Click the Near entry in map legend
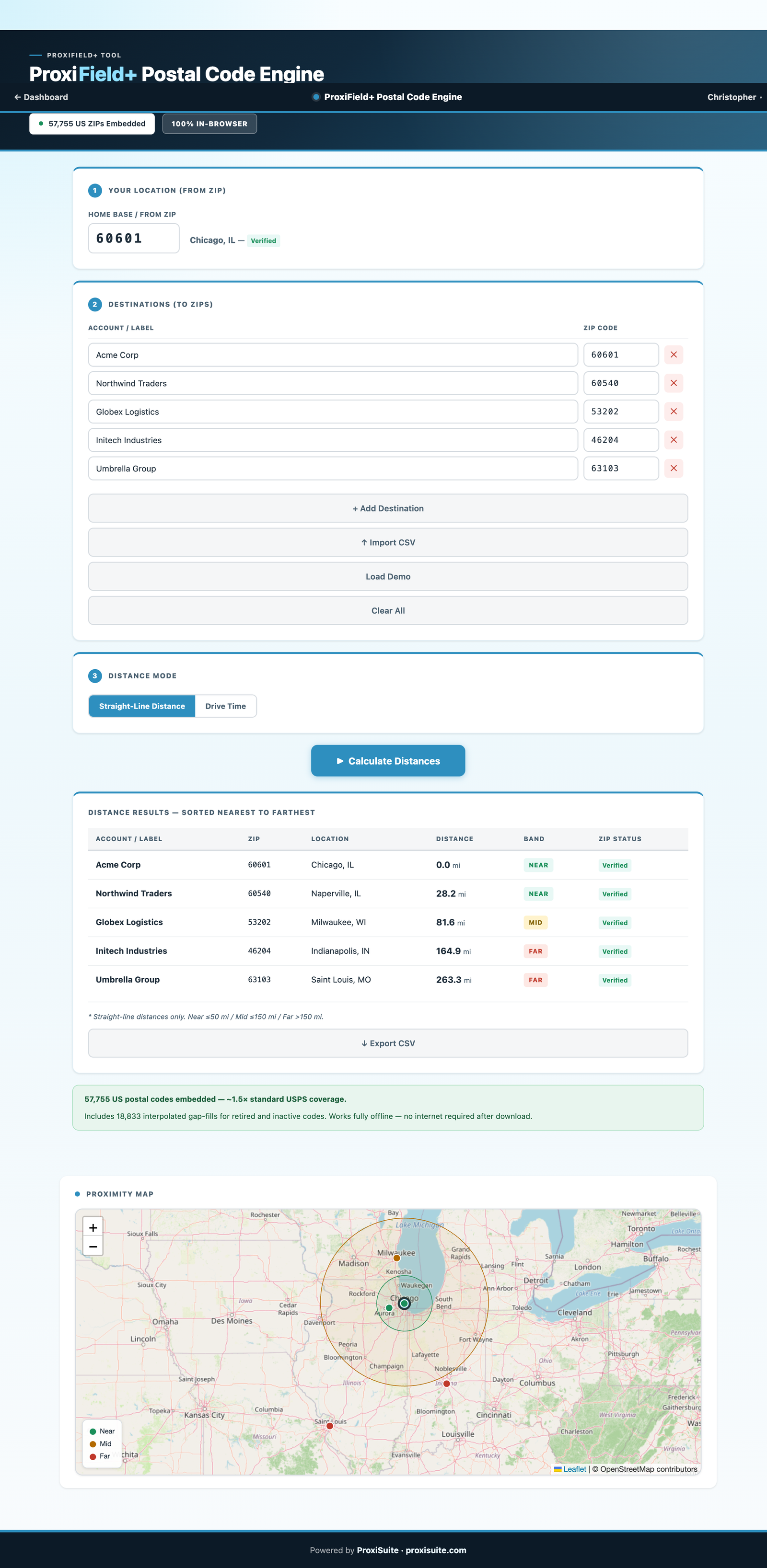Screen dimensions: 767x1568 pyautogui.click(x=103, y=1431)
